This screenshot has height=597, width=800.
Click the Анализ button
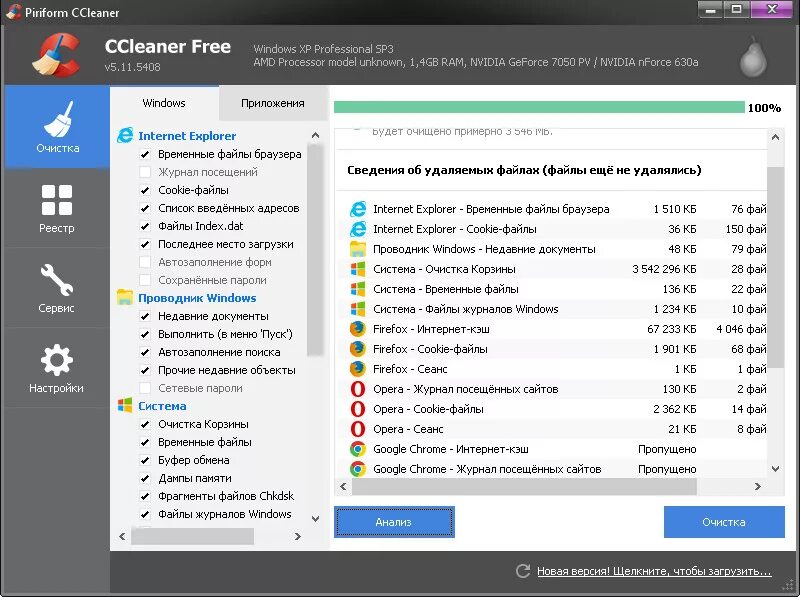[394, 522]
